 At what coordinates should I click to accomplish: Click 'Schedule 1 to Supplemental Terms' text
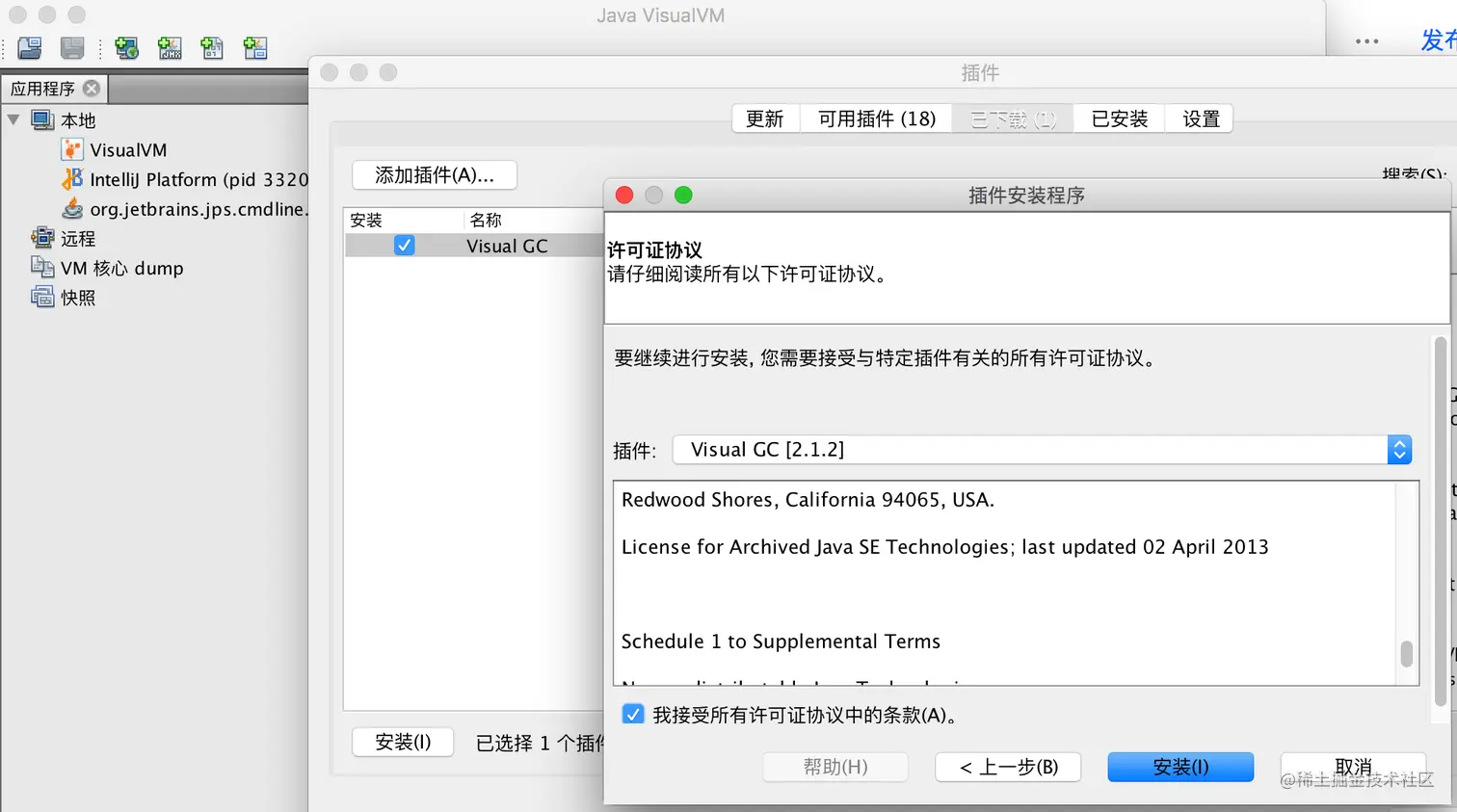(781, 642)
